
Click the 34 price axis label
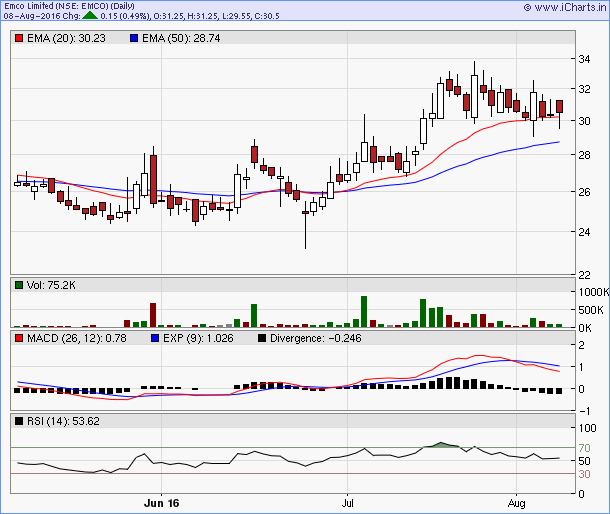[x=584, y=59]
